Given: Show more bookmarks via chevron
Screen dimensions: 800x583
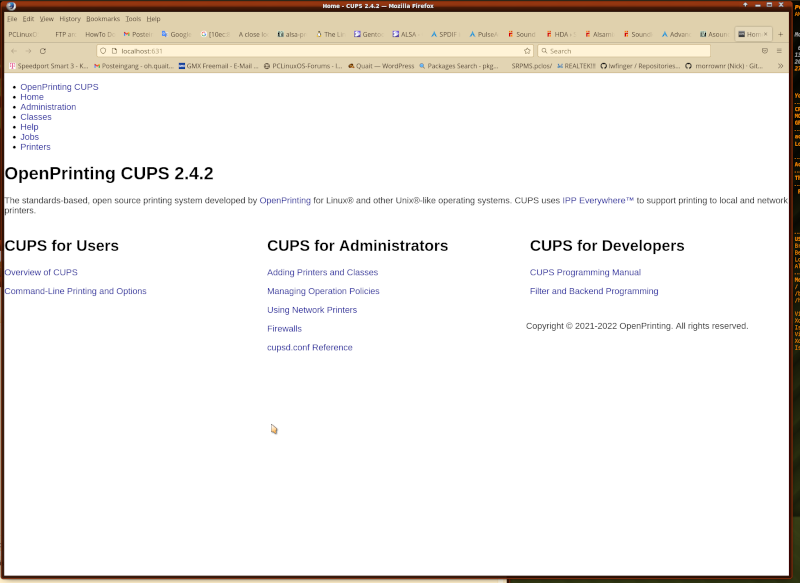Looking at the screenshot, I should [780, 66].
